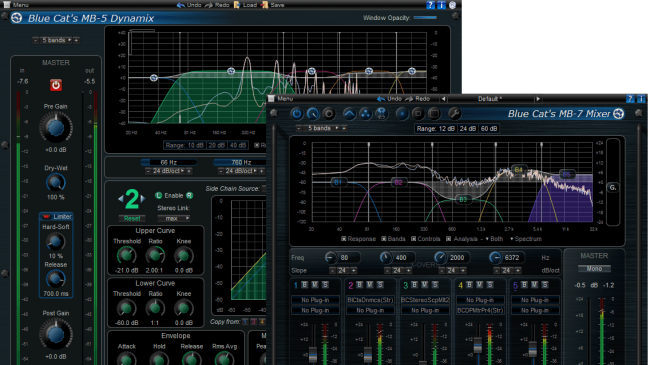Screen dimensions: 650x365
Task: Click Undo in the MB-7 Mixer toolbar
Action: (x=389, y=99)
